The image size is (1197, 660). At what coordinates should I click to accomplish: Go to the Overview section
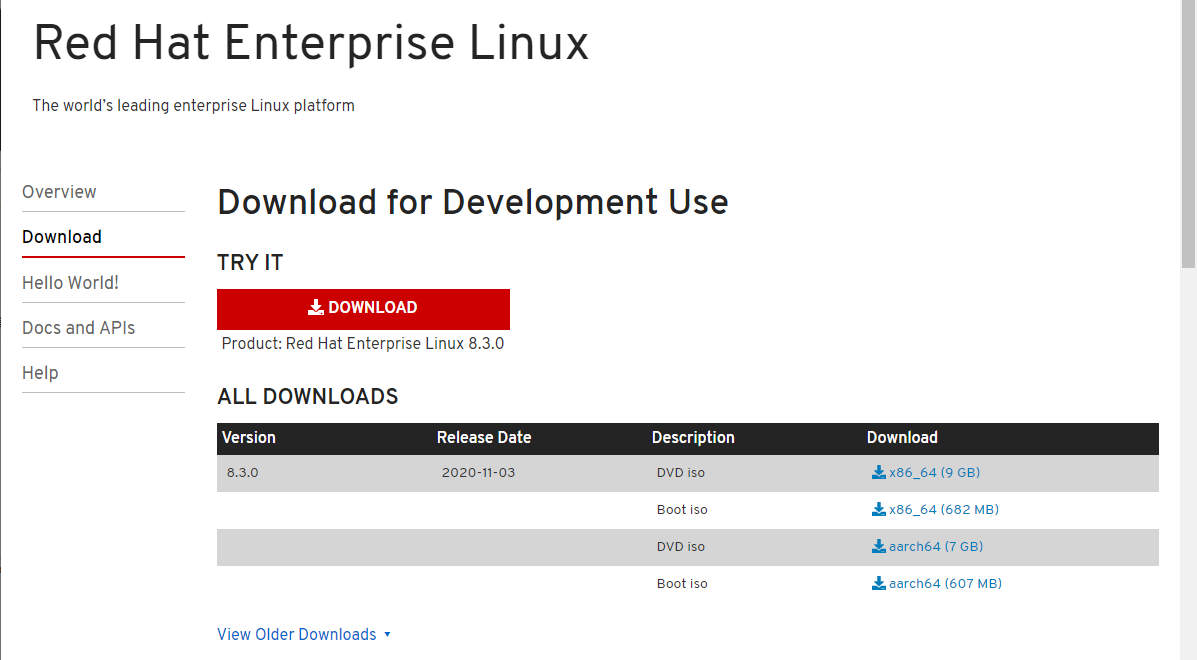tap(60, 192)
